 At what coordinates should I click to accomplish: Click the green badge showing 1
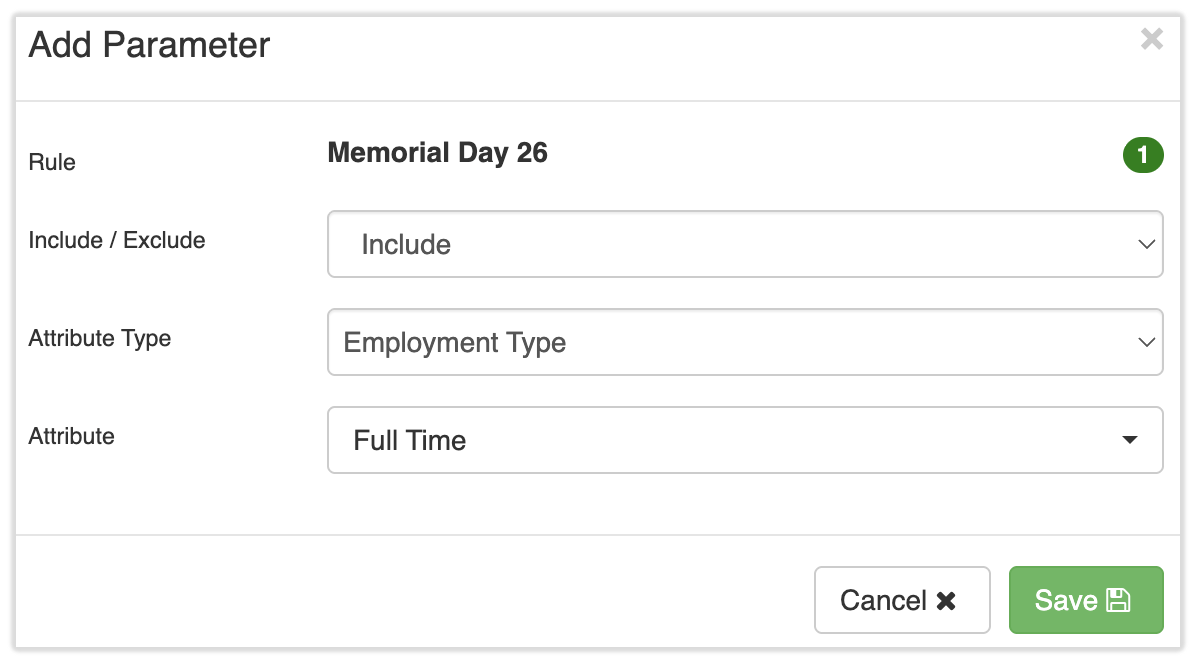pos(1143,155)
